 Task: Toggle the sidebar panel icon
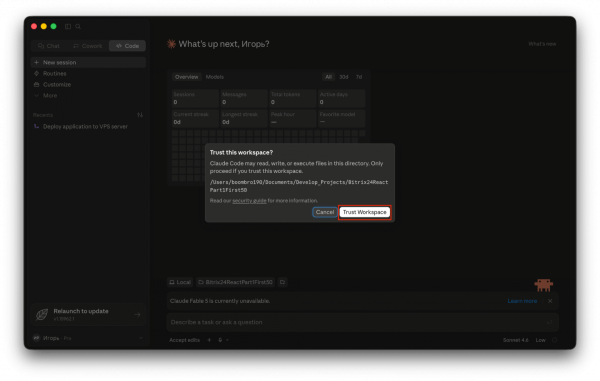(68, 26)
